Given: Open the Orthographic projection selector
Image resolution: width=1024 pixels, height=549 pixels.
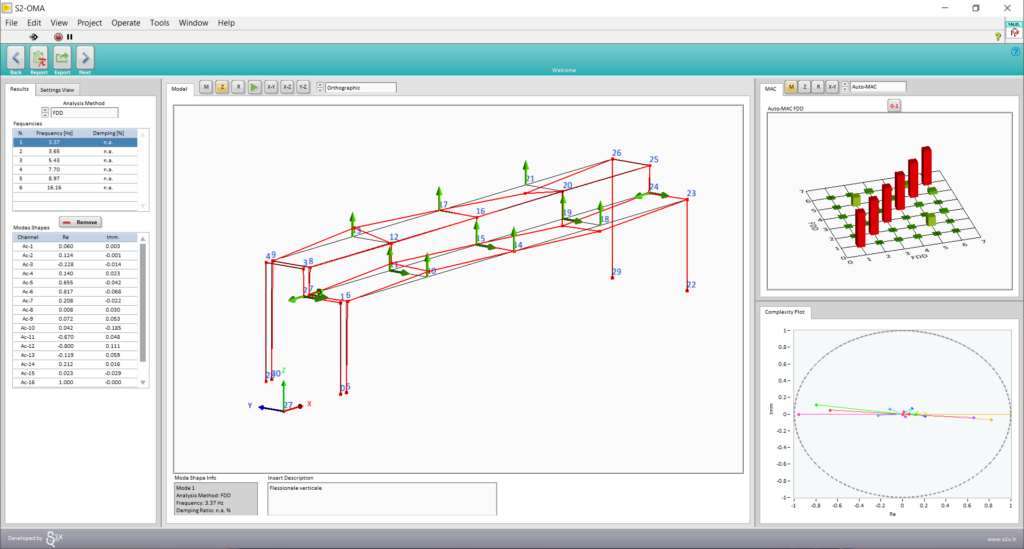Looking at the screenshot, I should [360, 87].
